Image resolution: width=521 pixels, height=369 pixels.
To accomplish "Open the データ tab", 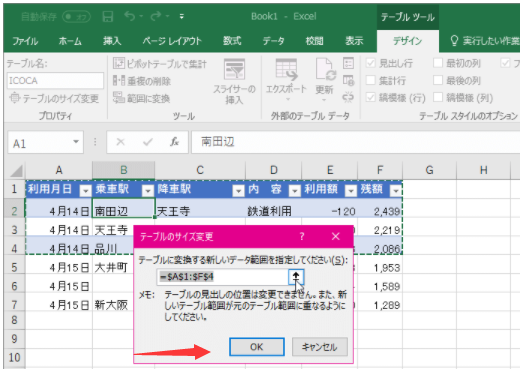I will pos(273,41).
